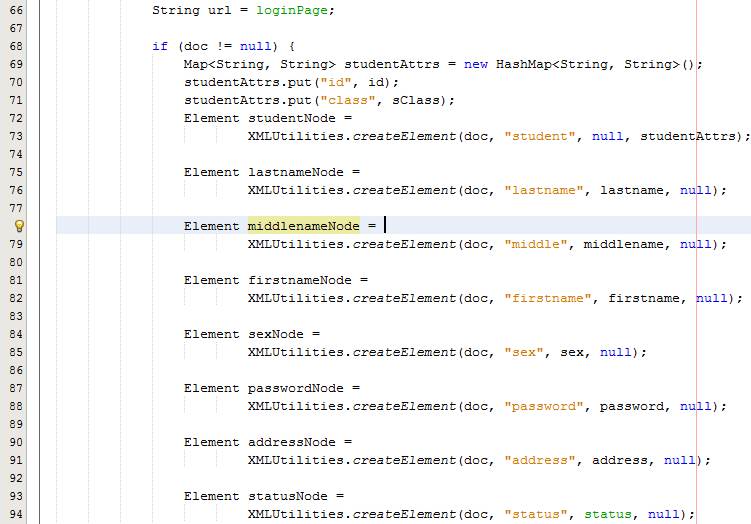Click the HashMap type on line 69
Image resolution: width=751 pixels, height=524 pixels.
pyautogui.click(x=523, y=64)
